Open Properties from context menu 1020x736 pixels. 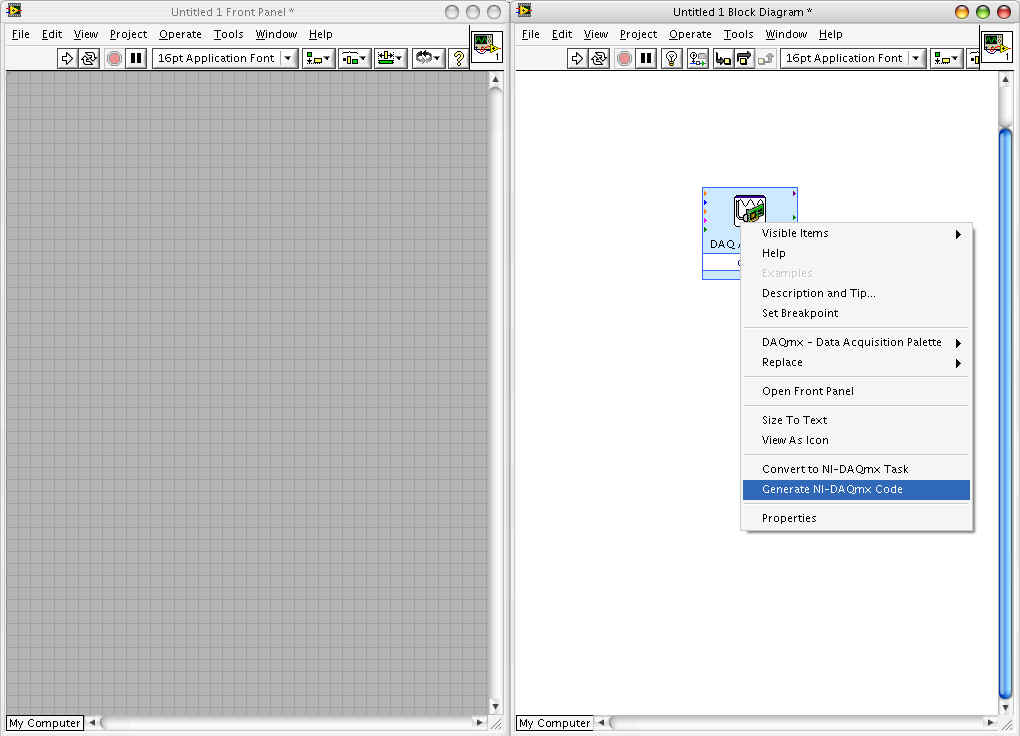(856, 518)
